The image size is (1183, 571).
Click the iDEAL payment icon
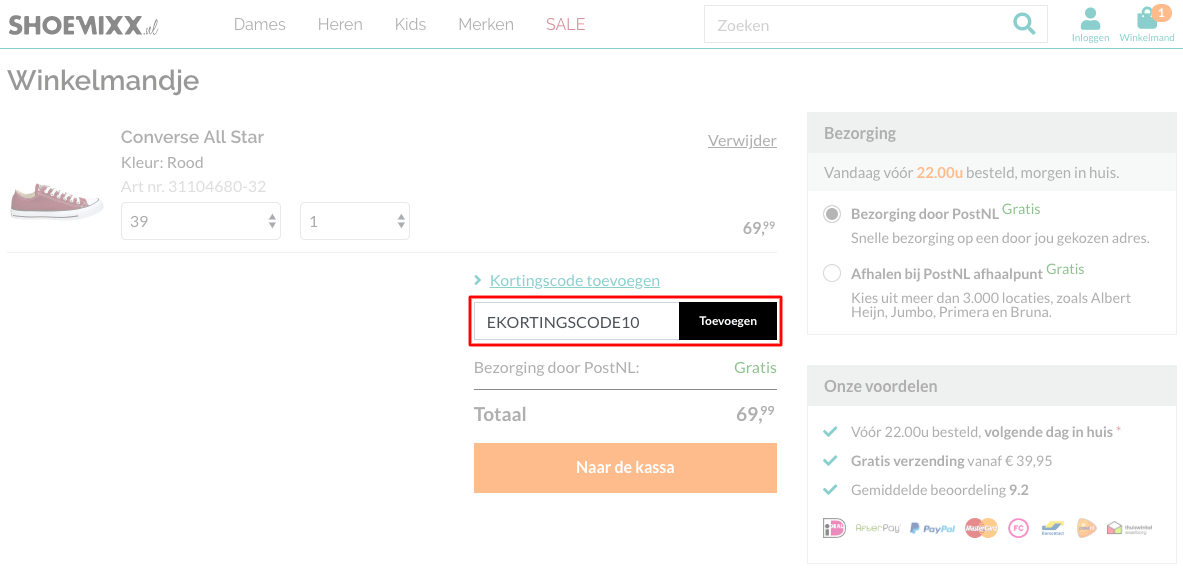tap(834, 528)
